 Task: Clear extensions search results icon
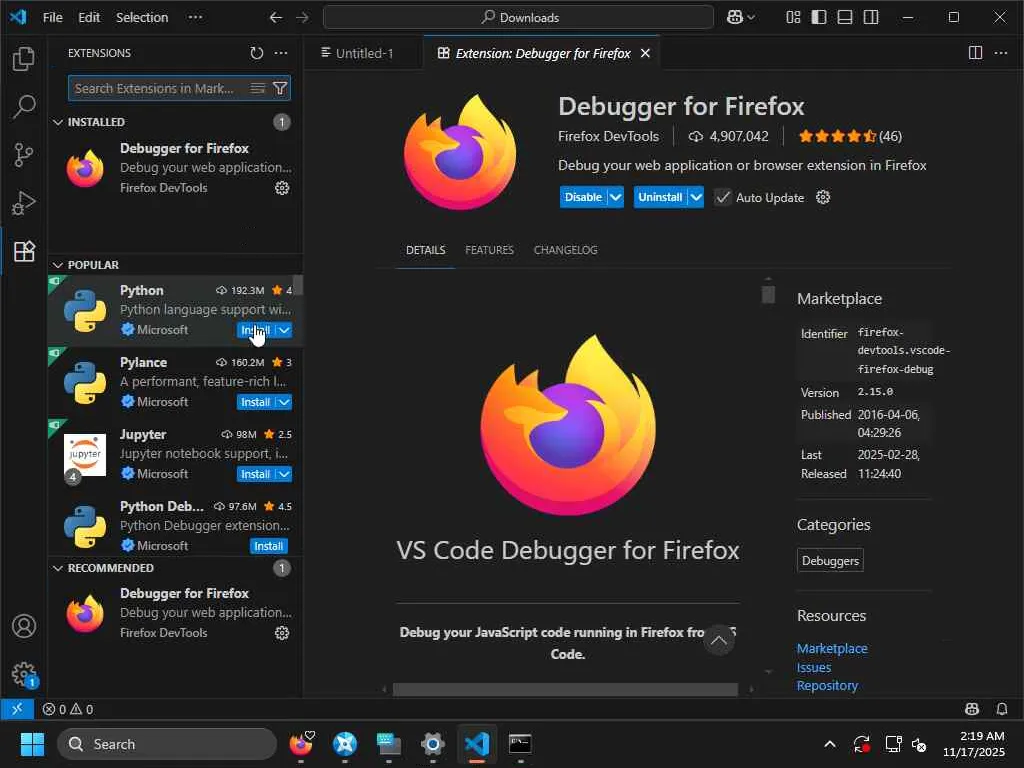click(x=259, y=88)
